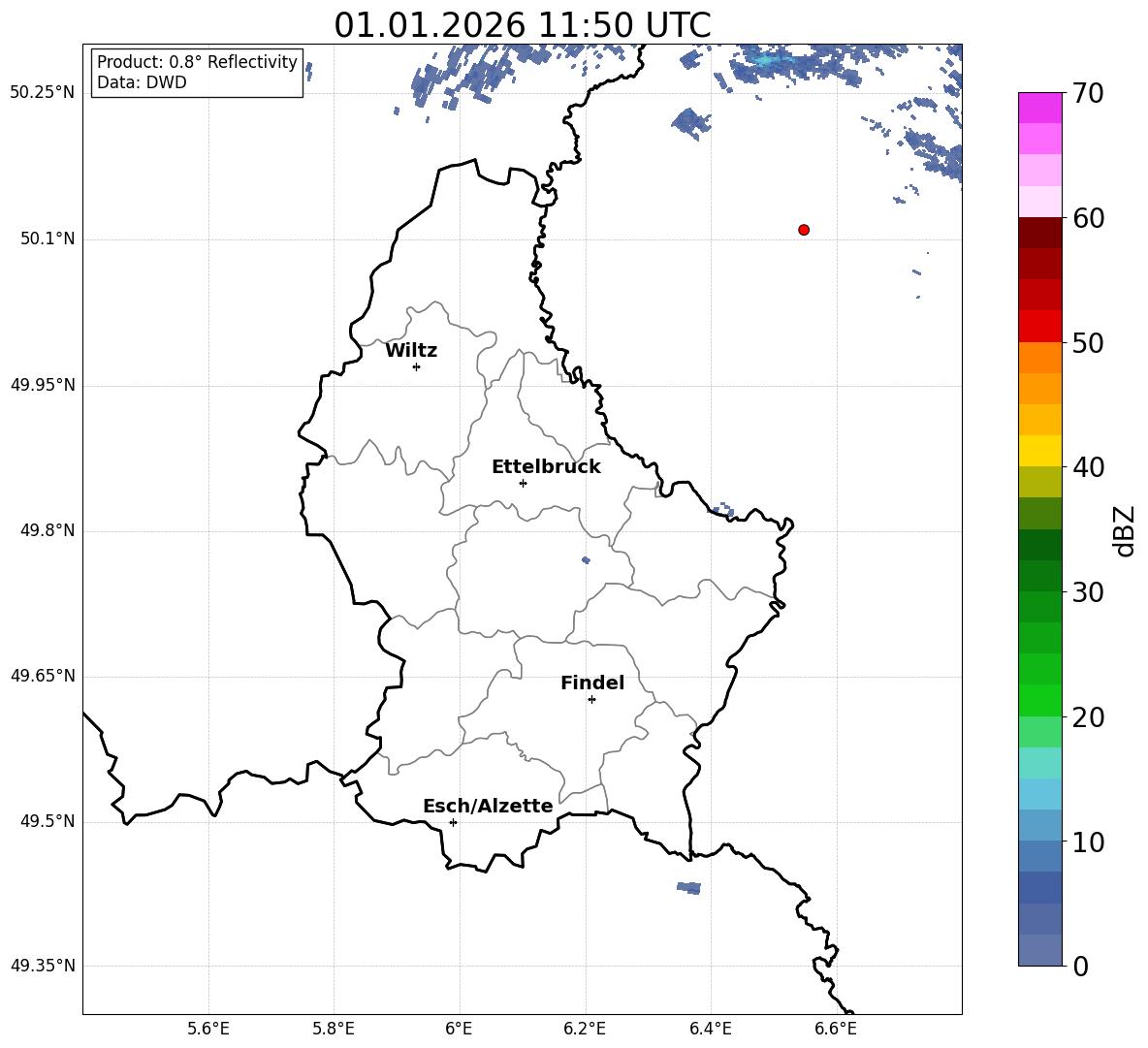Click the 6.2°E longitude label
Image resolution: width=1148 pixels, height=1048 pixels.
pos(585,1029)
